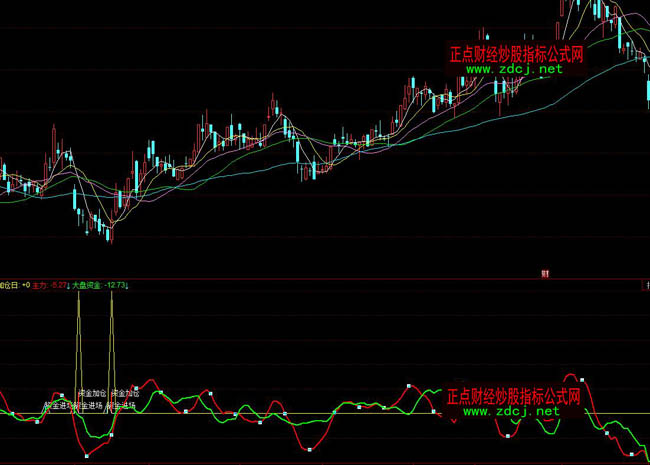Click the horizontal divider between chart and indicator panel
The width and height of the screenshot is (650, 465).
325,279
